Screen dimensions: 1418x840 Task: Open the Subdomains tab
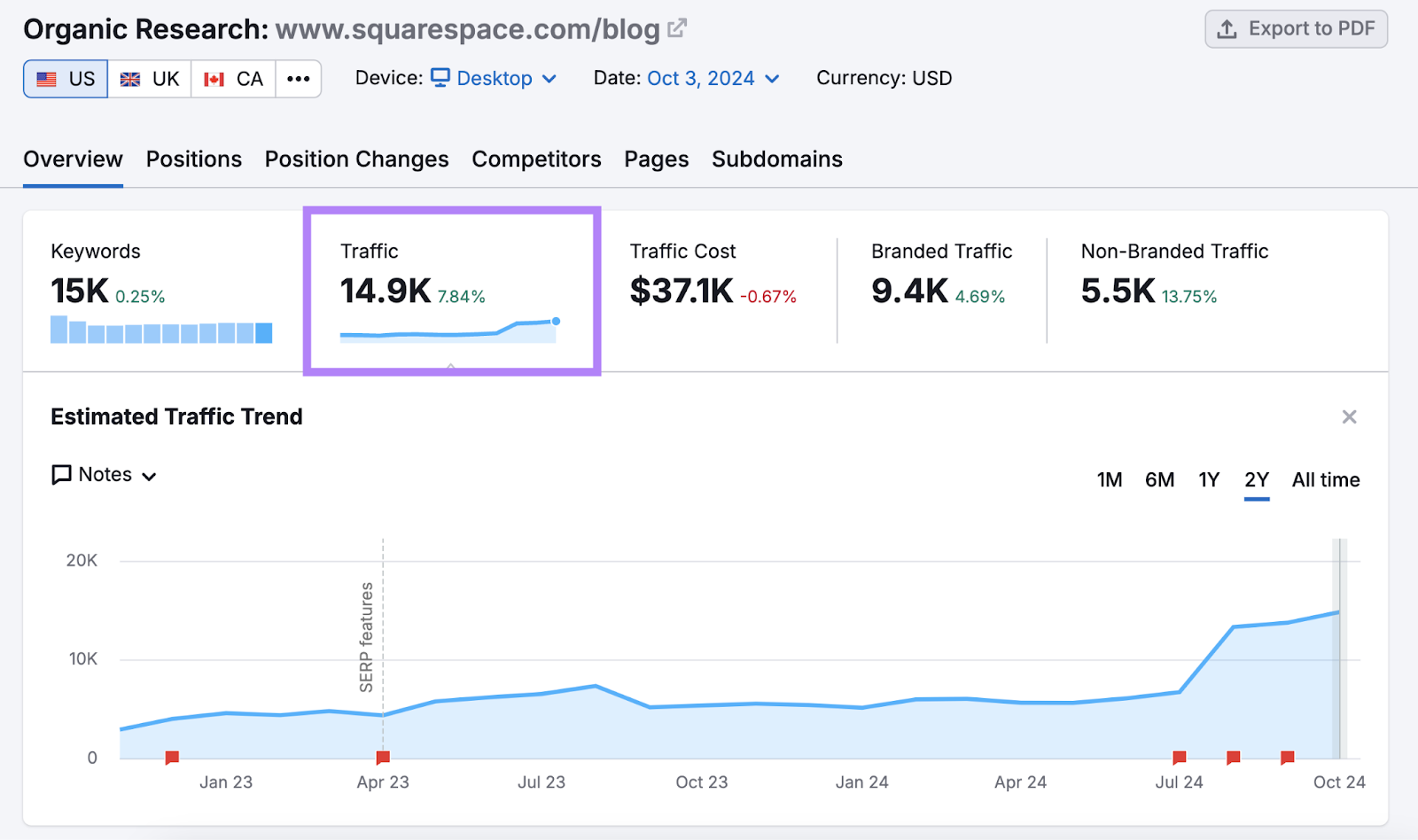pos(776,159)
